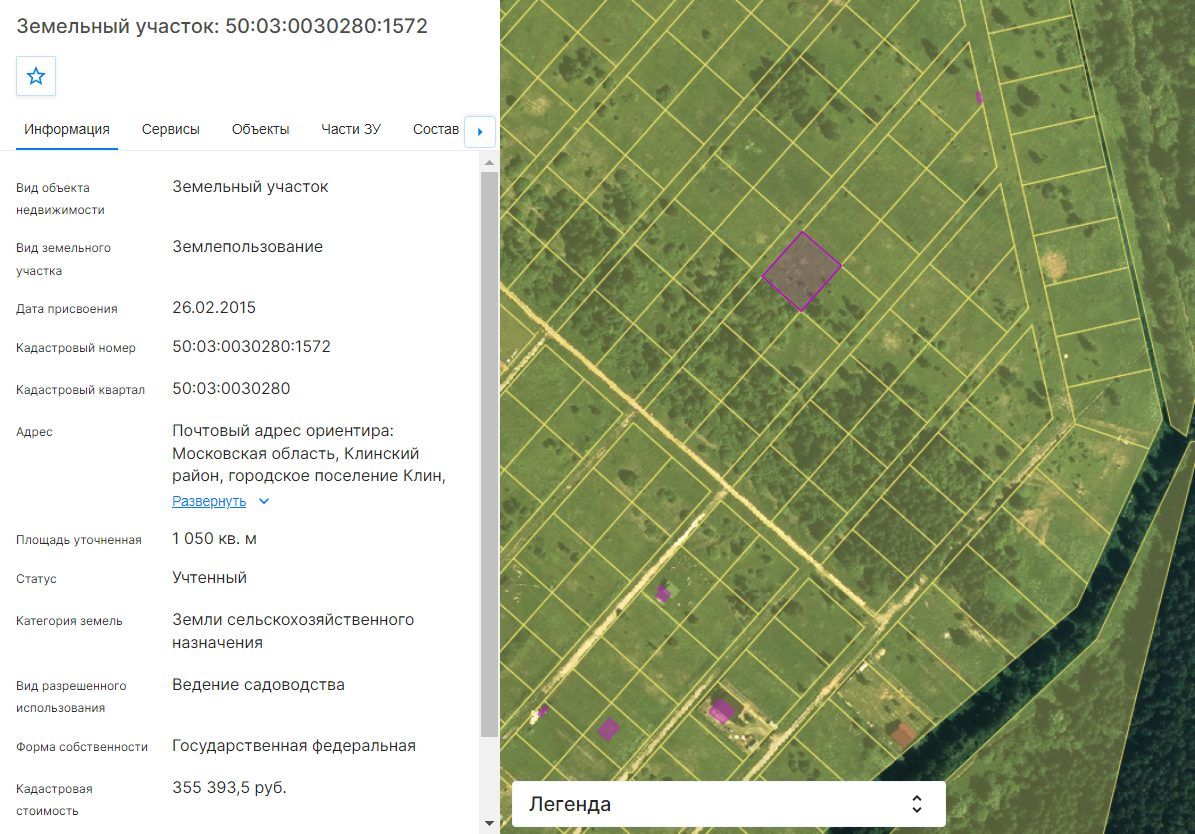The height and width of the screenshot is (834, 1195).
Task: Click area value 1 050 кв. м
Action: (x=214, y=538)
